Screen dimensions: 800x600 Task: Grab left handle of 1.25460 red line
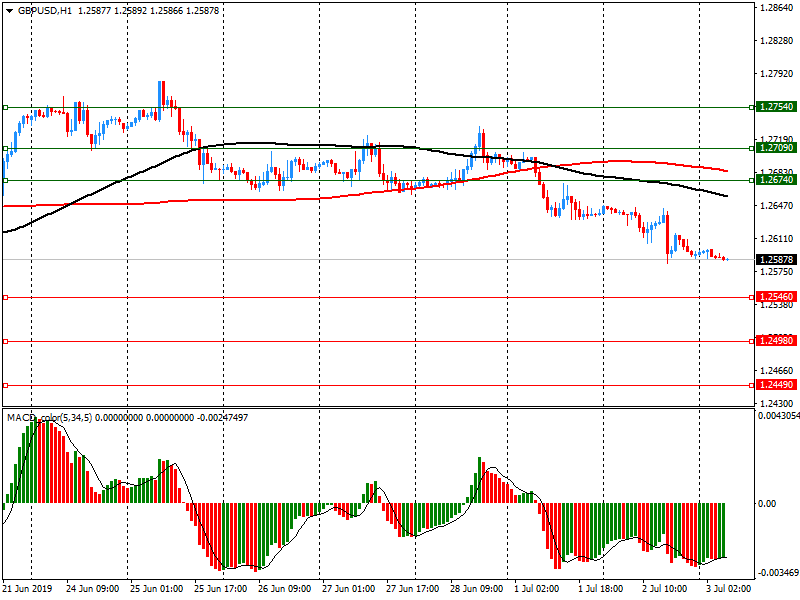tap(5, 297)
